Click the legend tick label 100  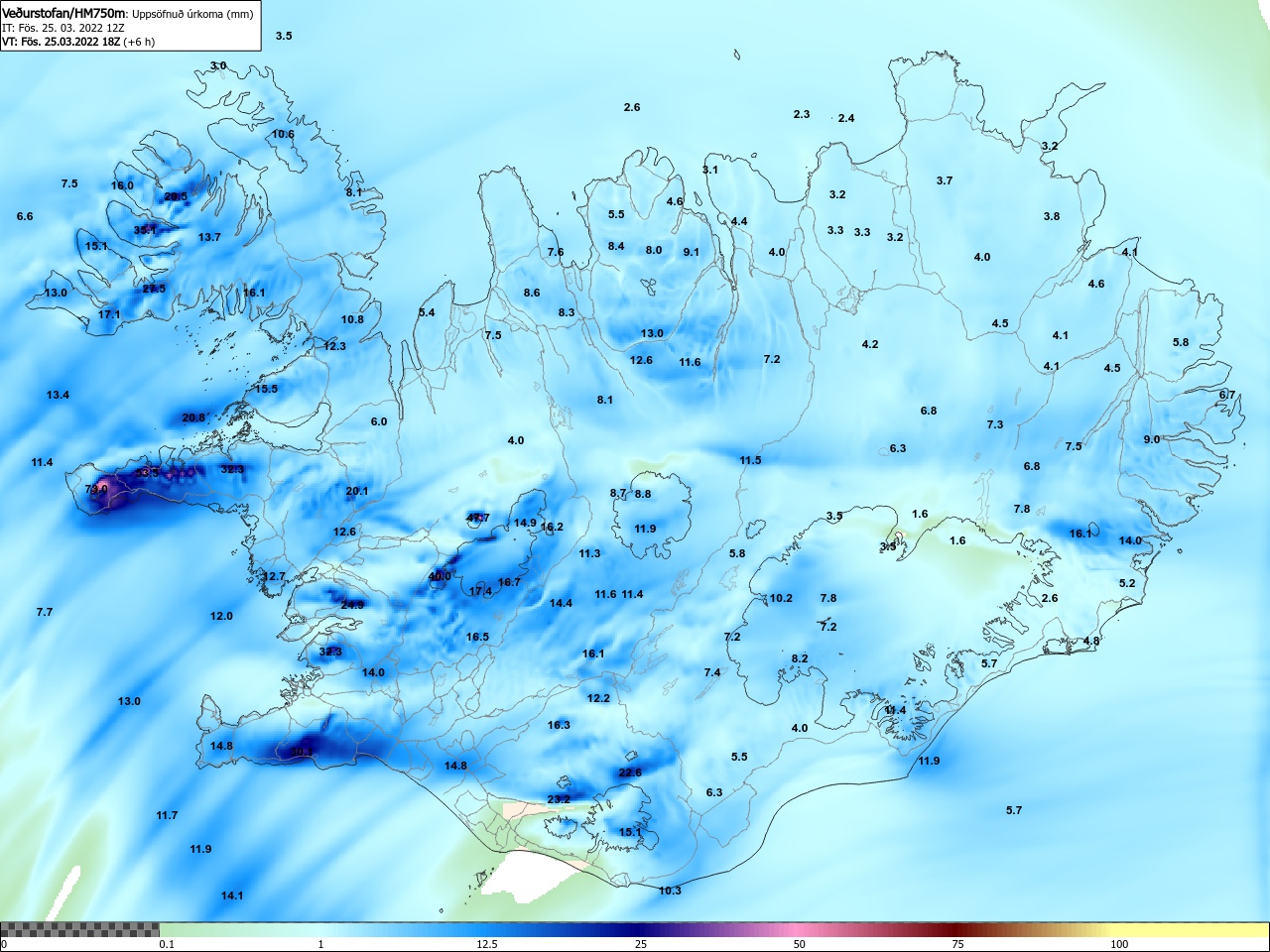tap(1119, 944)
